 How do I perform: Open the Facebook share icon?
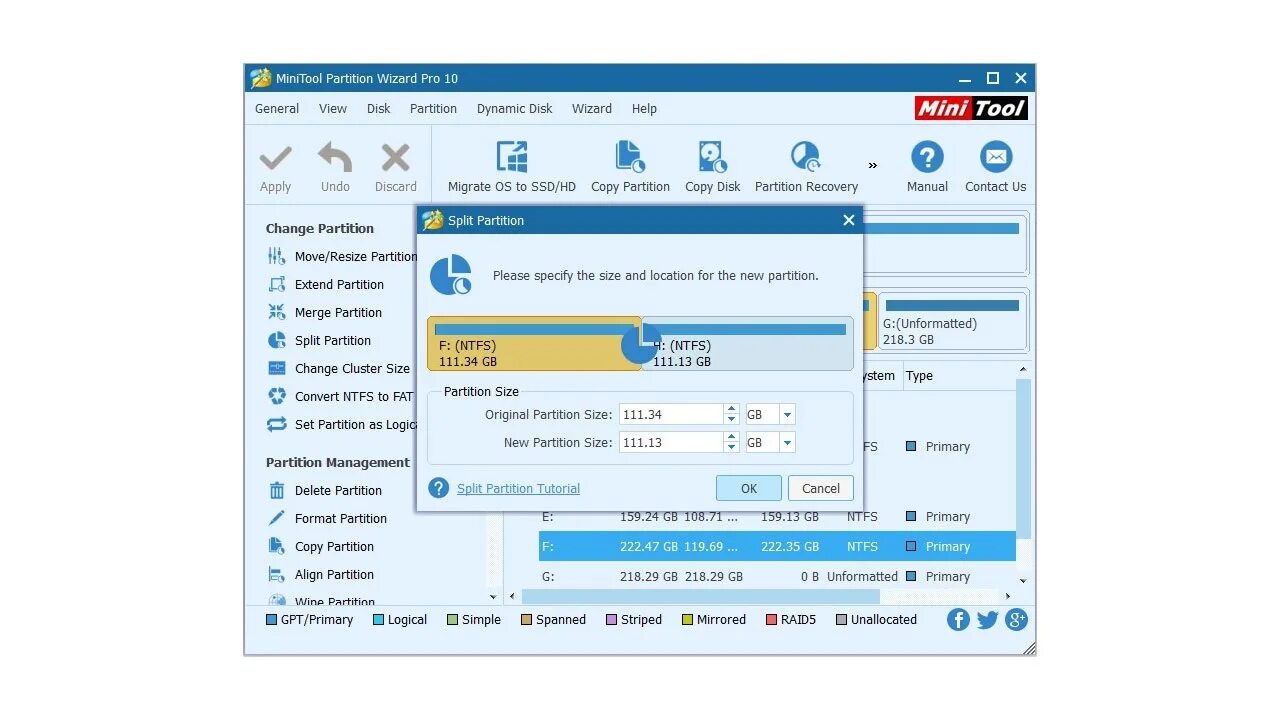pyautogui.click(x=958, y=620)
